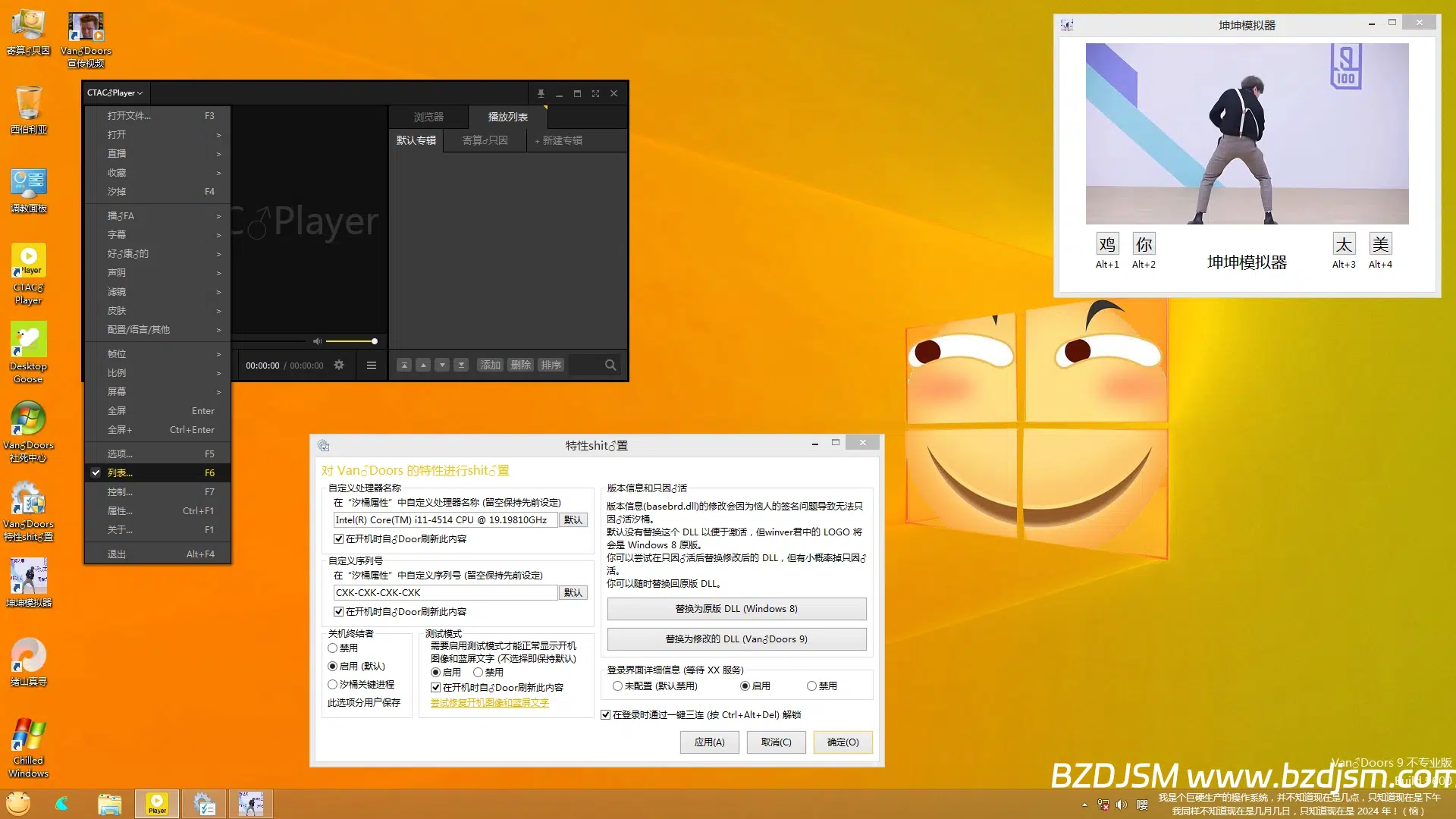Open 绪山真寻 desktop icon
1456x819 pixels.
click(29, 661)
